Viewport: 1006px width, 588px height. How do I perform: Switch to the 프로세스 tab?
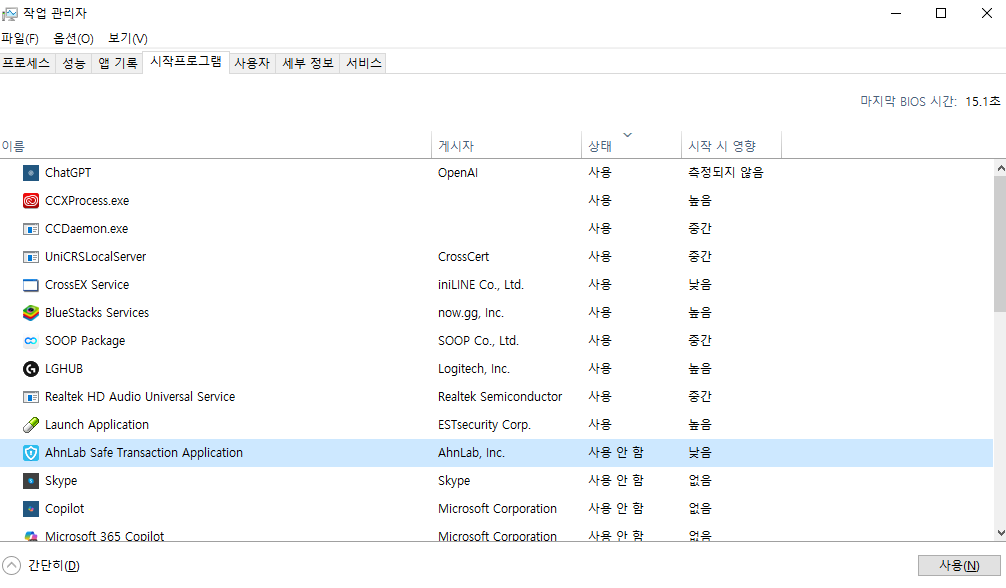point(26,63)
